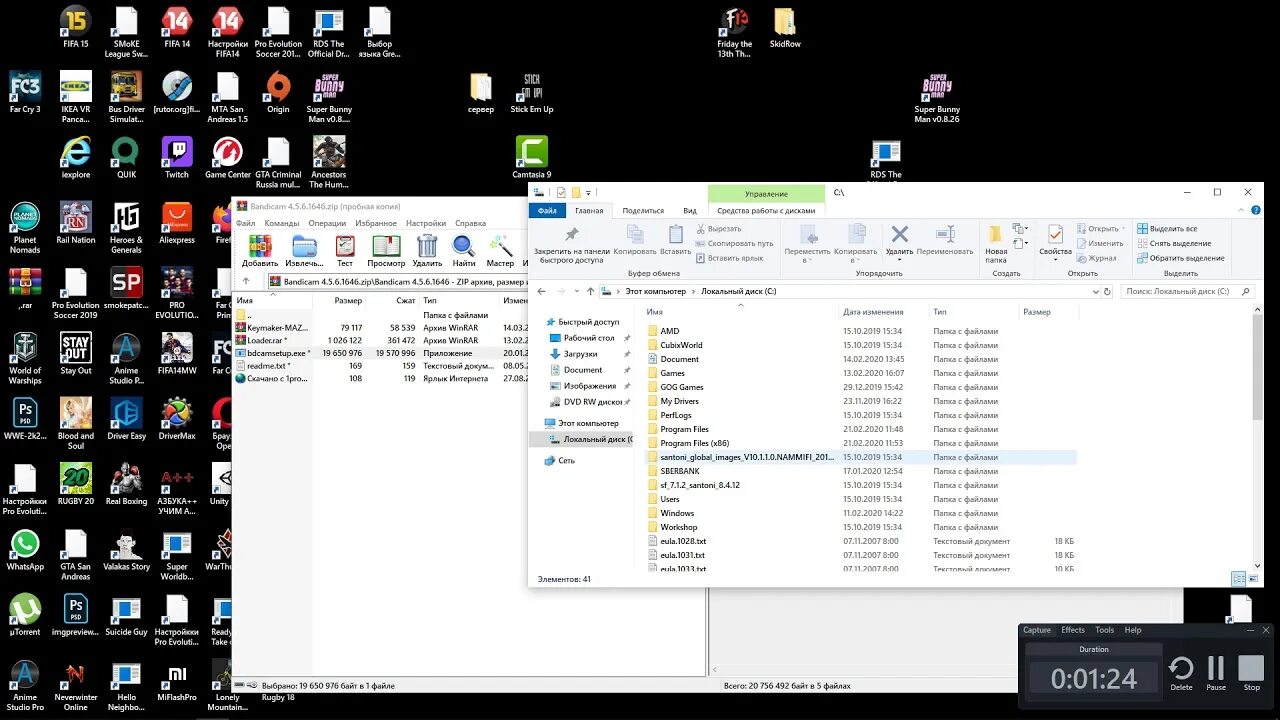
Task: Open the WhatsApp desktop icon
Action: pyautogui.click(x=25, y=550)
